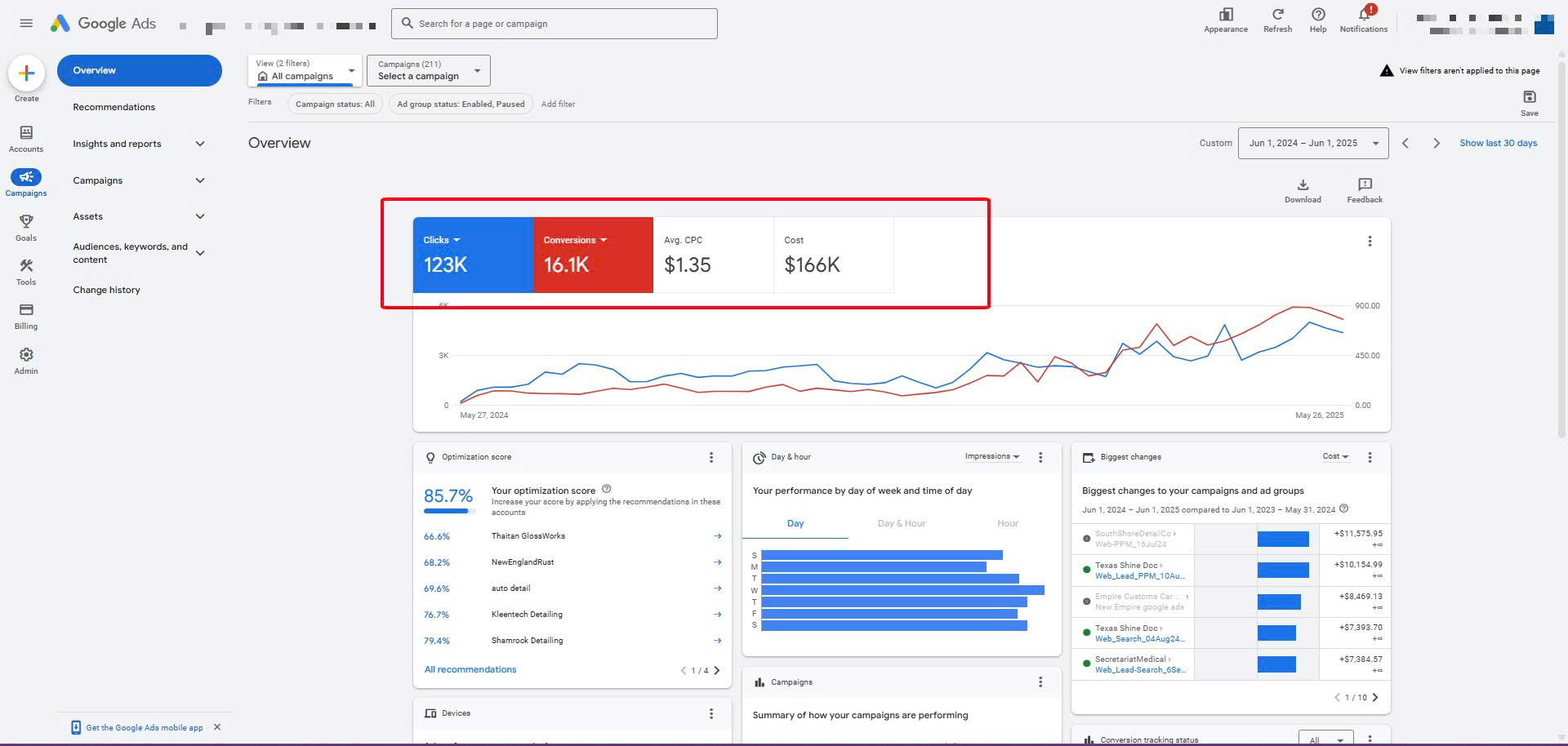Open Recommendations page
The height and width of the screenshot is (746, 1568).
pos(114,107)
